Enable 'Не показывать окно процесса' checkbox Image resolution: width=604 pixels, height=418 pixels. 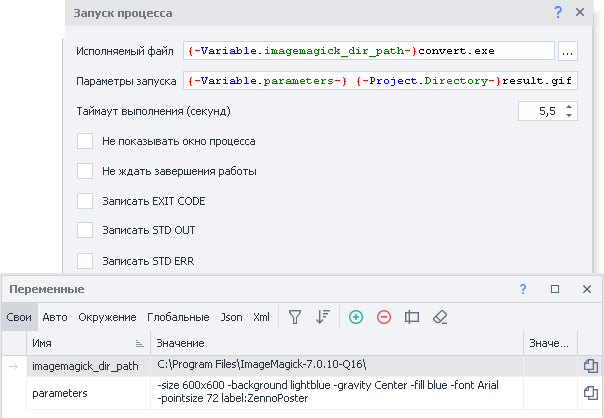point(85,142)
